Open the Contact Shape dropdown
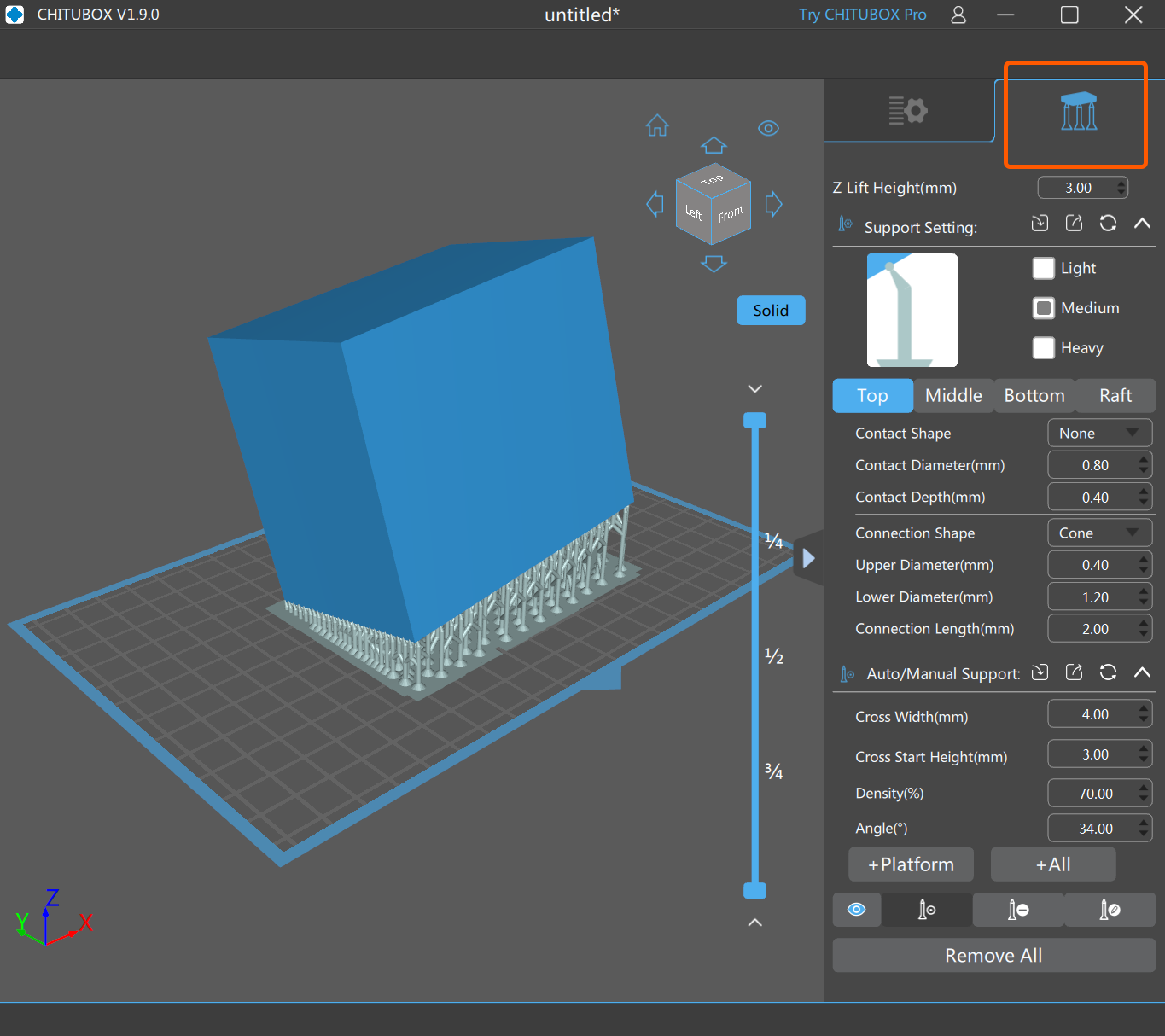This screenshot has height=1036, width=1165. pyautogui.click(x=1099, y=433)
